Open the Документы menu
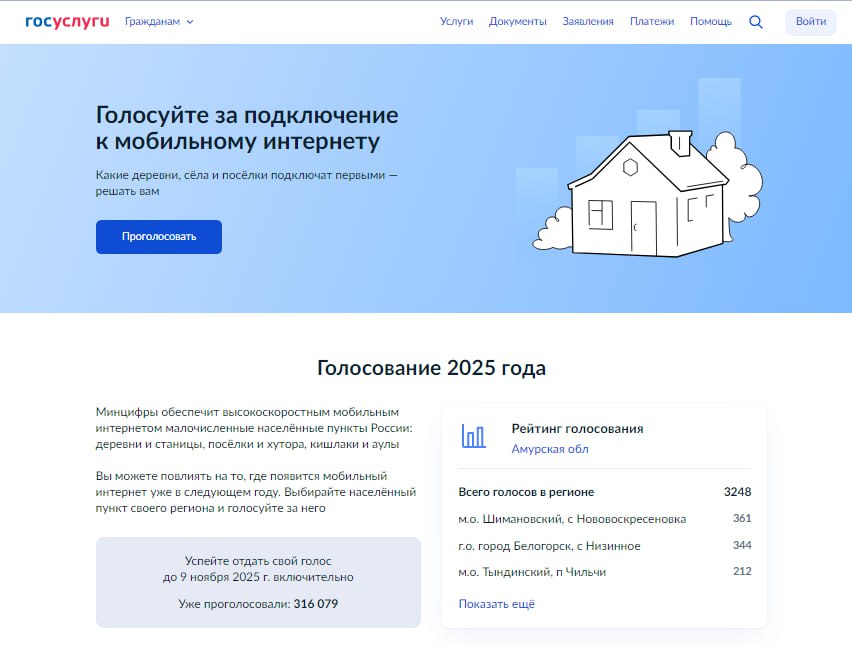 point(517,21)
